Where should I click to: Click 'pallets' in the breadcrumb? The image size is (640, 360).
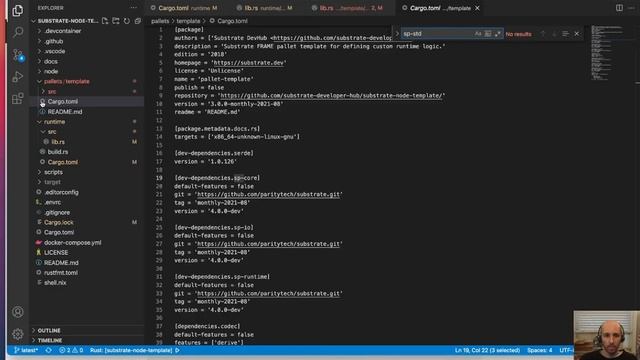click(160, 21)
